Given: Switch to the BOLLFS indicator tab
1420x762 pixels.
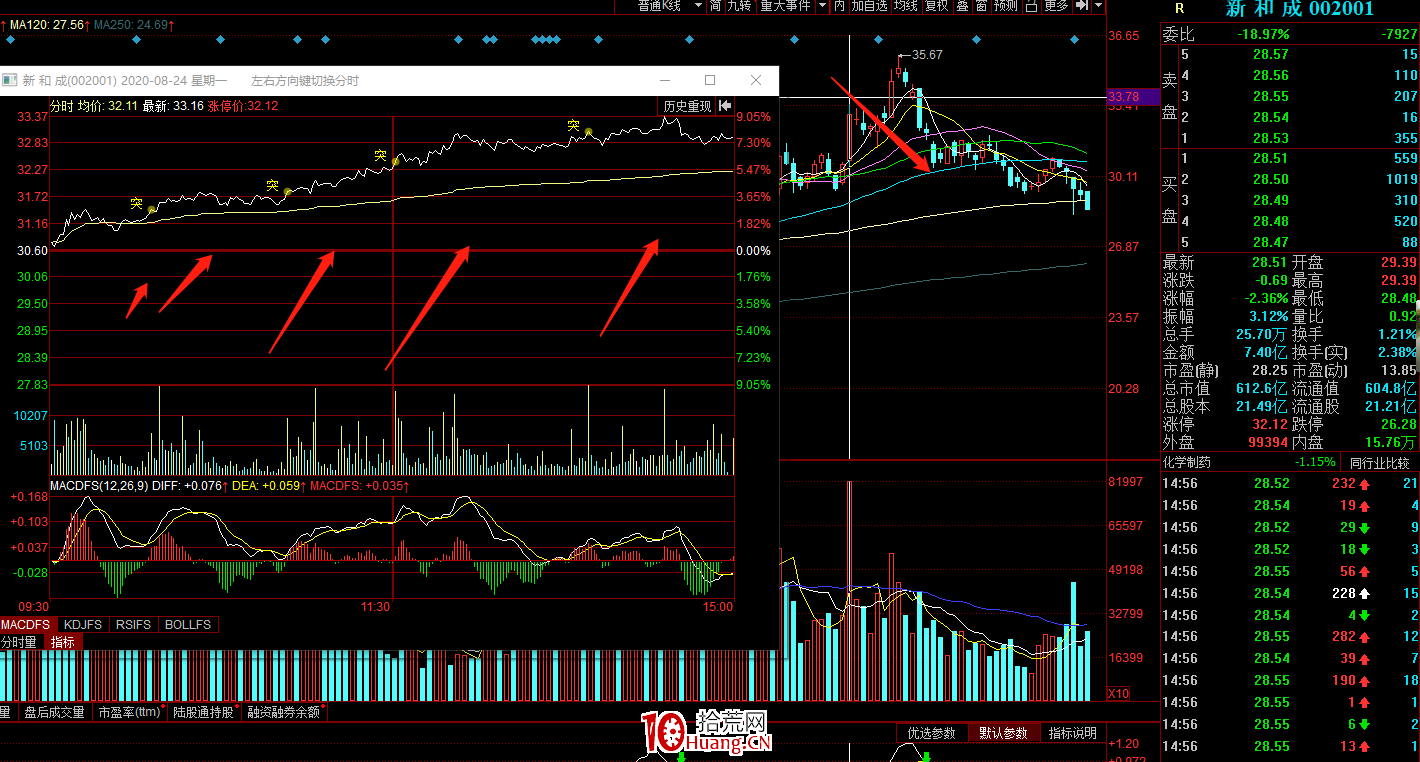Looking at the screenshot, I should coord(188,625).
